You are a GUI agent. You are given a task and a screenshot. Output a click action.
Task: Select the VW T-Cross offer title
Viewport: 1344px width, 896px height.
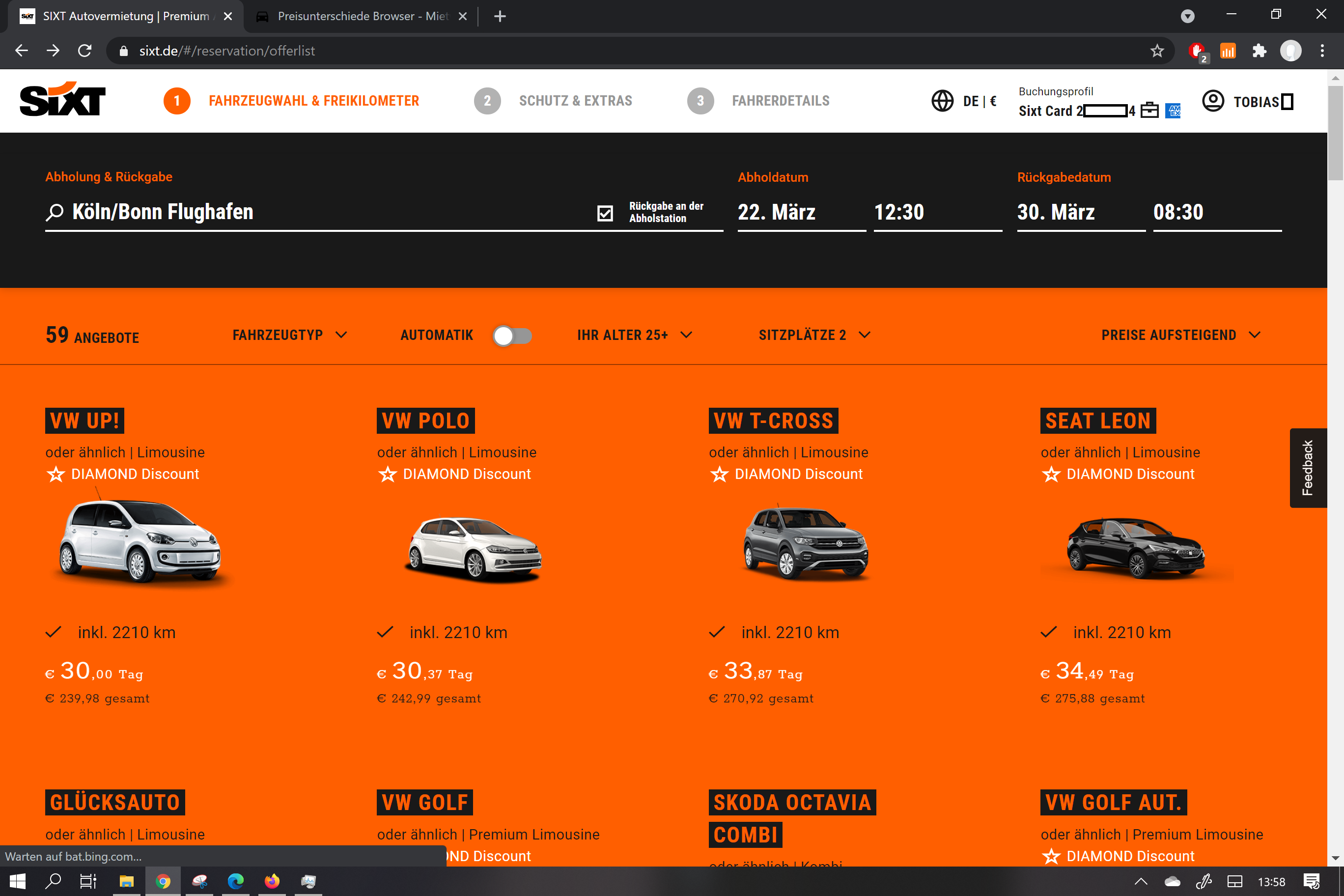[x=773, y=420]
